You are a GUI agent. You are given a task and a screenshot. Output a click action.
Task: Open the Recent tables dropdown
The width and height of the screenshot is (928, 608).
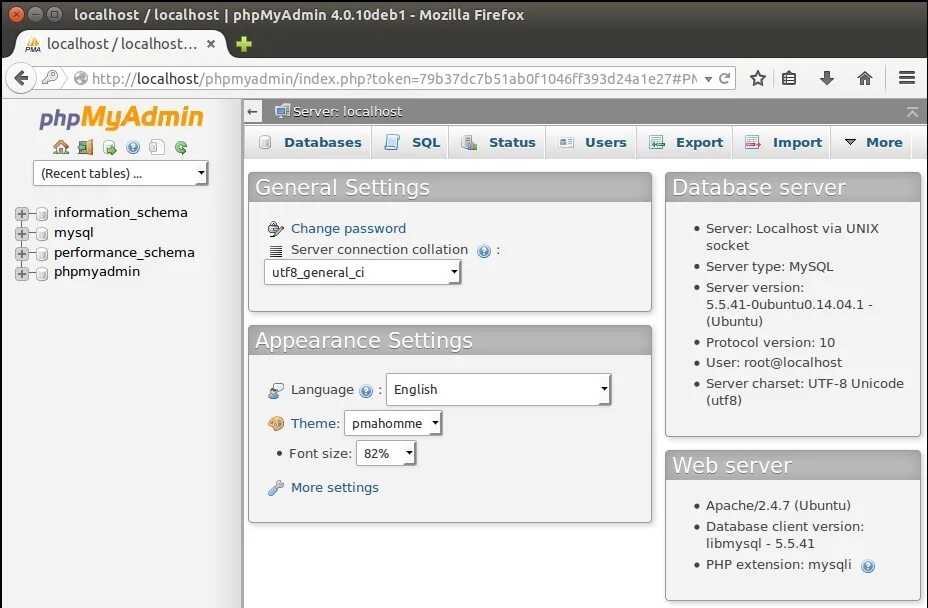tap(121, 173)
